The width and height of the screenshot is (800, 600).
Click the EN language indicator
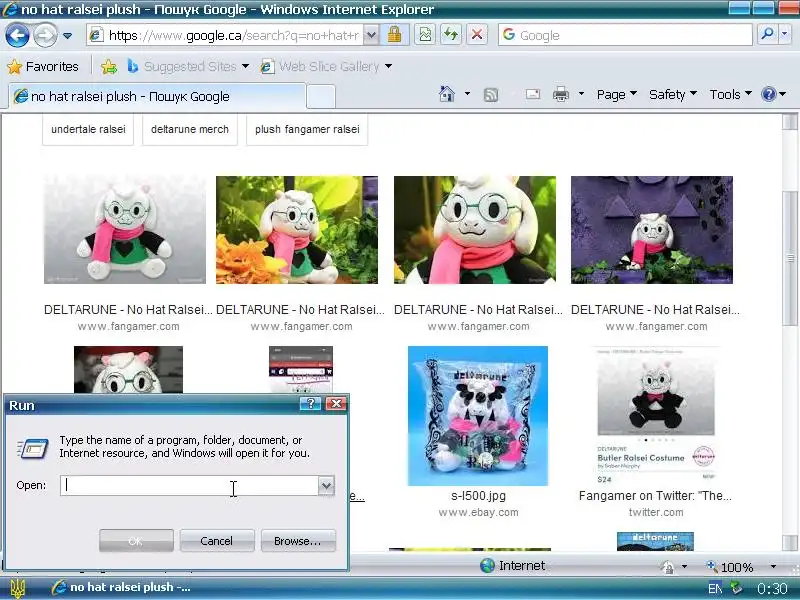[714, 589]
